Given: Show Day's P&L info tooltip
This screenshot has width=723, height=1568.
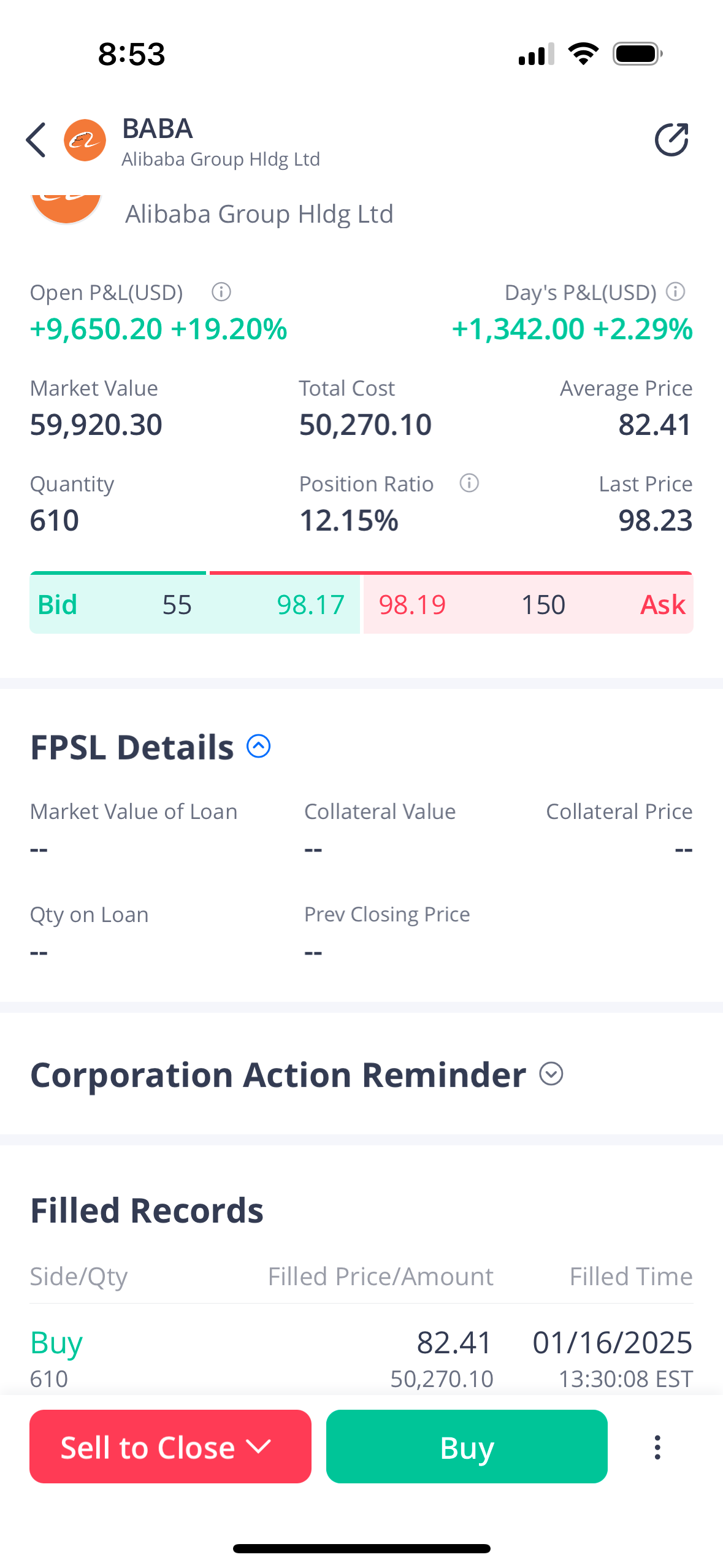Looking at the screenshot, I should [675, 292].
